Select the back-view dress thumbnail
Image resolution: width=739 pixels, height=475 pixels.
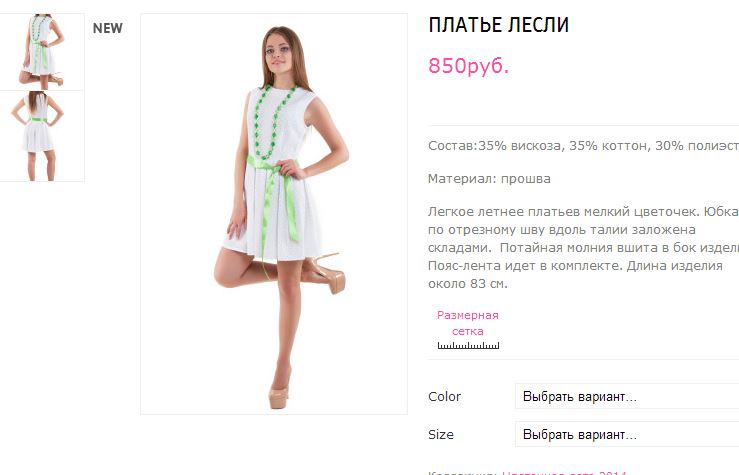coord(42,136)
